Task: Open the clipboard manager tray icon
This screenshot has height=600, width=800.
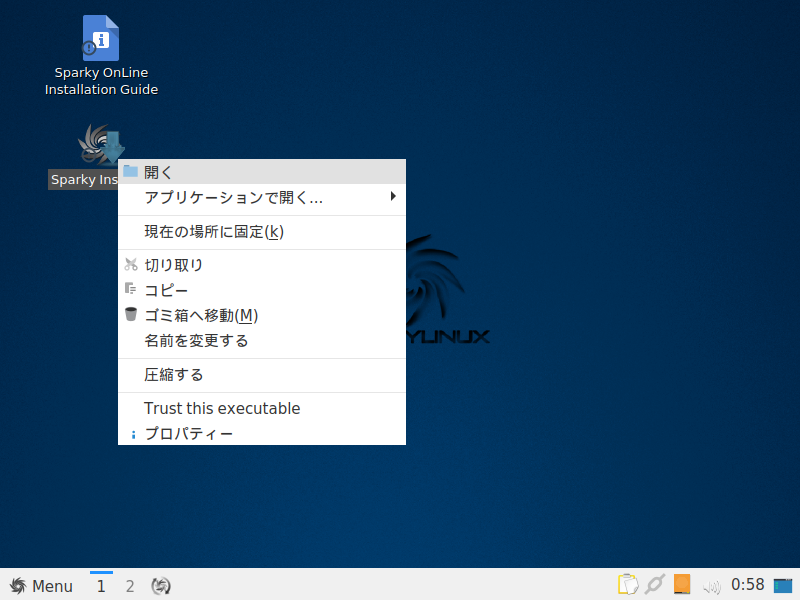Action: point(628,585)
